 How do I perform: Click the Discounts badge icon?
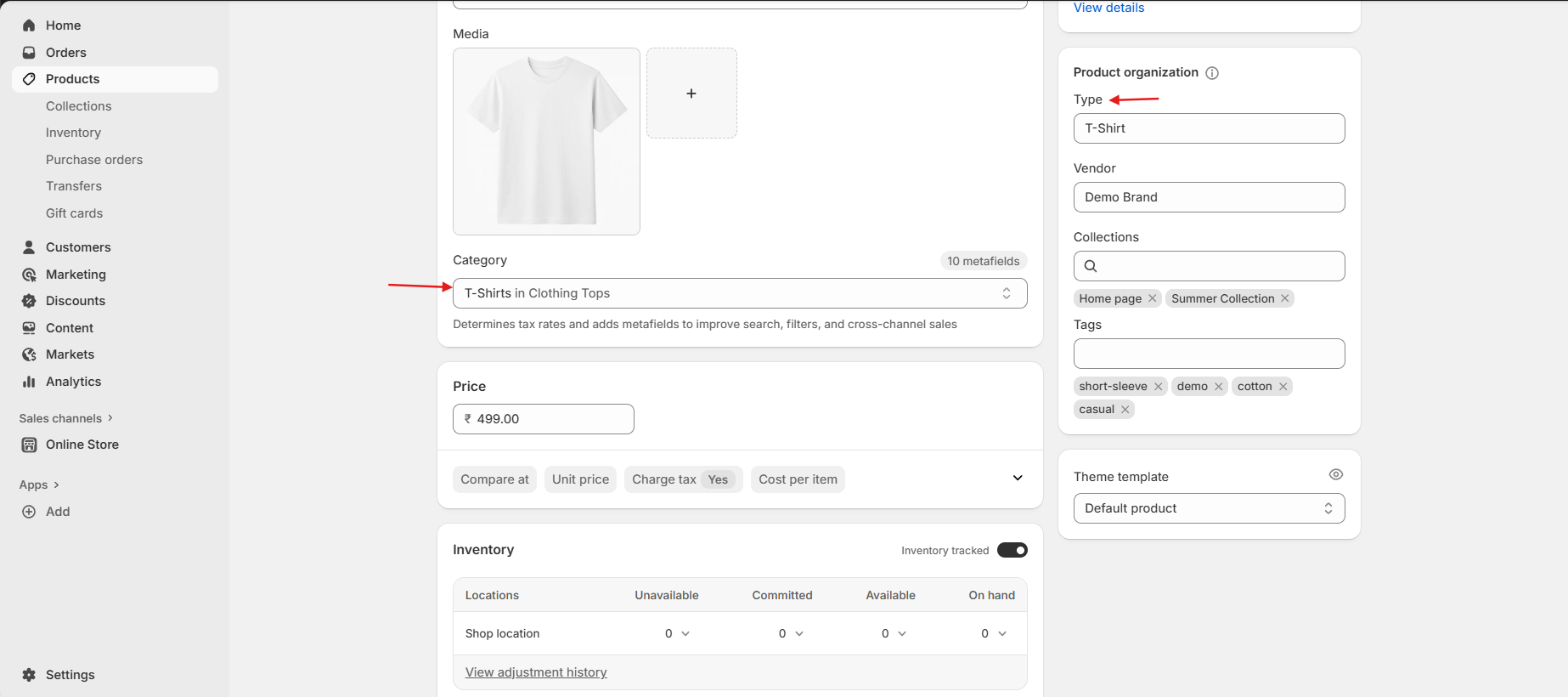(29, 301)
